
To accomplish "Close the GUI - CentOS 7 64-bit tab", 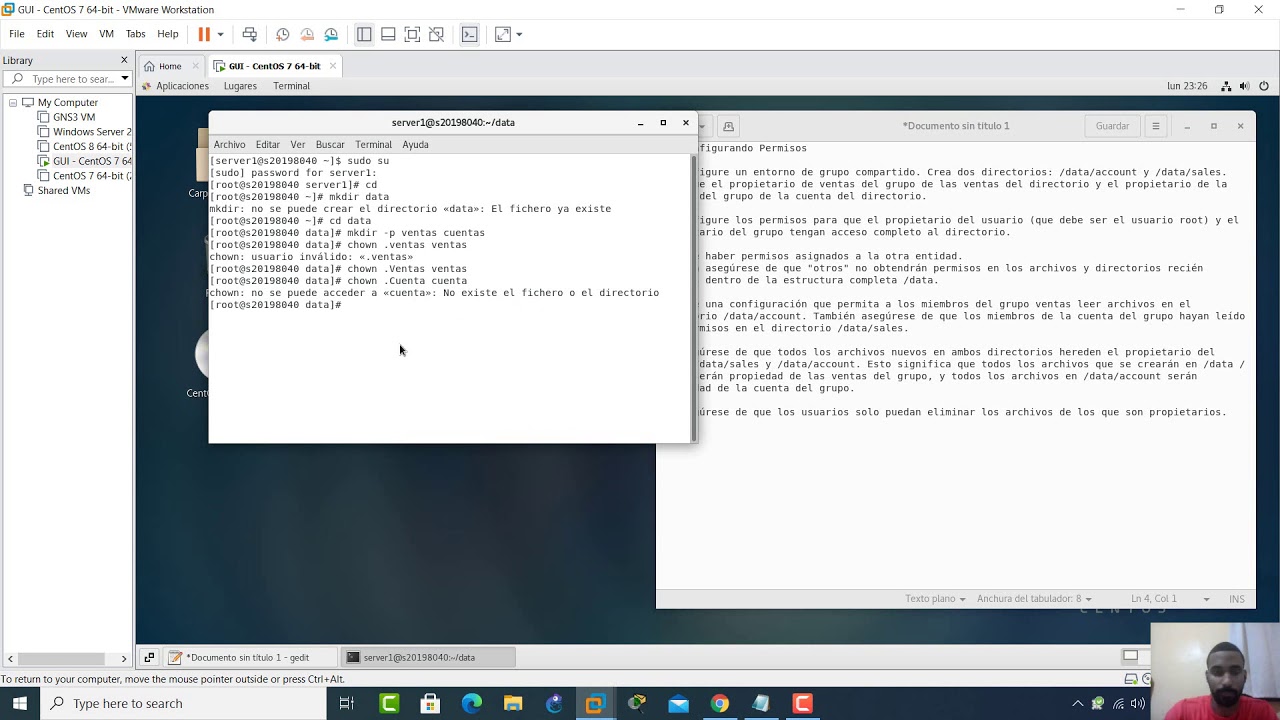I will (333, 66).
